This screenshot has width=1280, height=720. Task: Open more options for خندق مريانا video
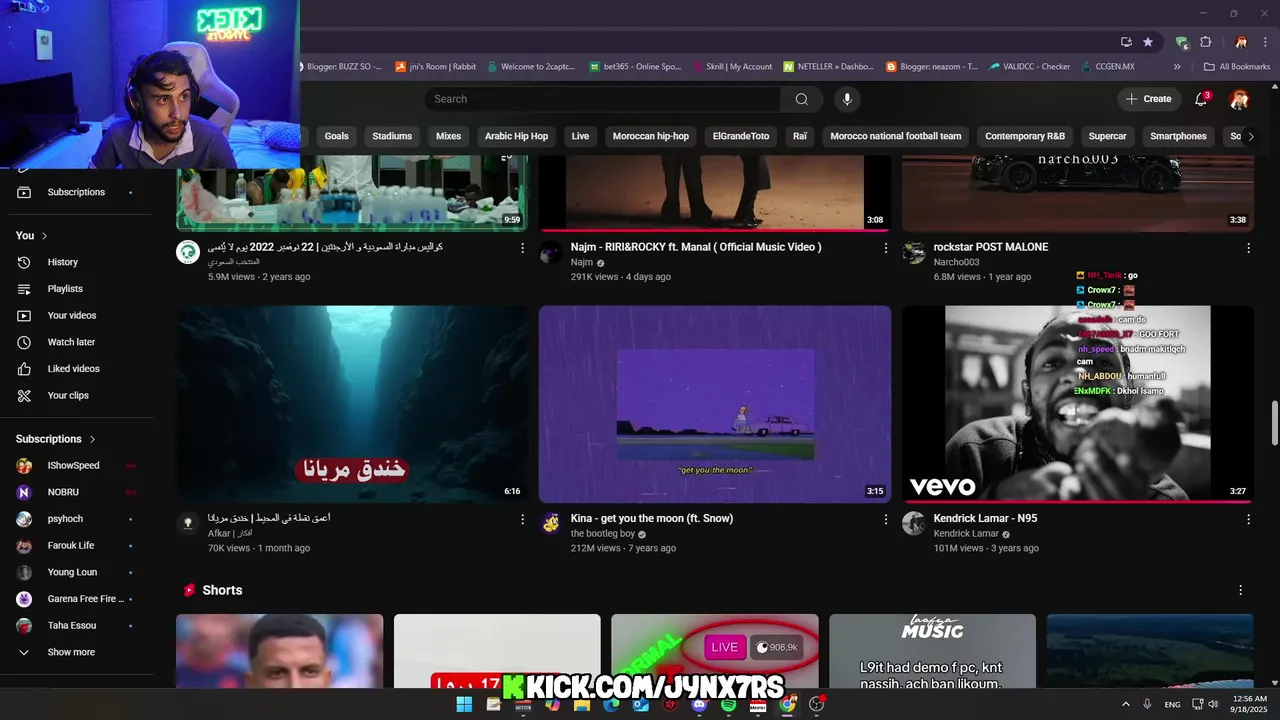pyautogui.click(x=522, y=519)
